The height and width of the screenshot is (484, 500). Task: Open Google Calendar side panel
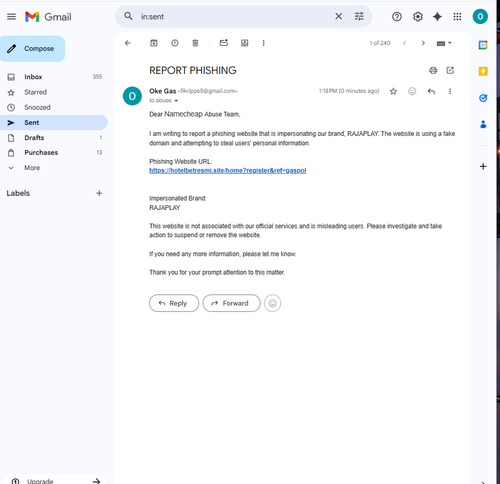[483, 45]
